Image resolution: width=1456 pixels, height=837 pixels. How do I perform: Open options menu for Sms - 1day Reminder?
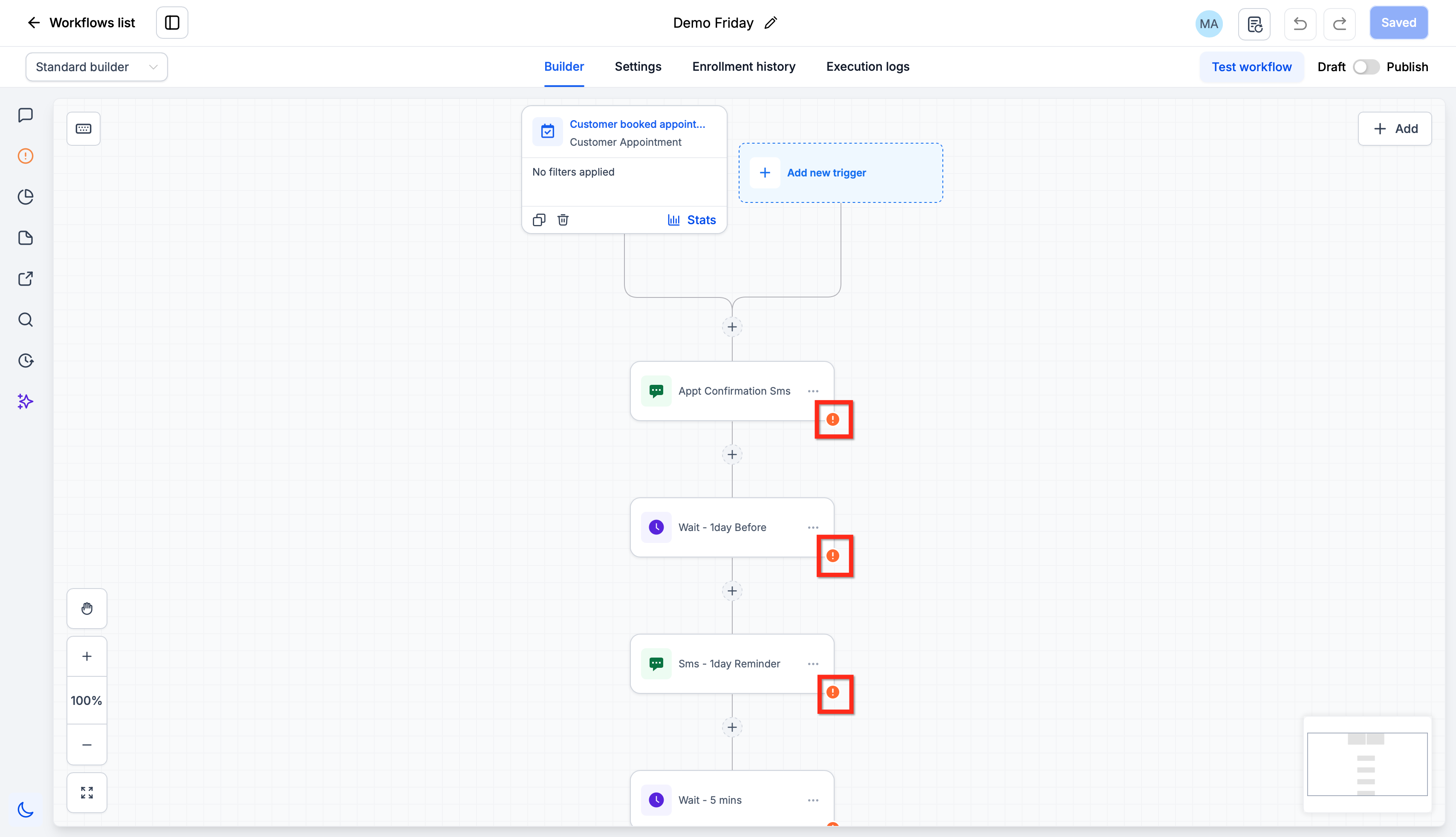pyautogui.click(x=813, y=664)
